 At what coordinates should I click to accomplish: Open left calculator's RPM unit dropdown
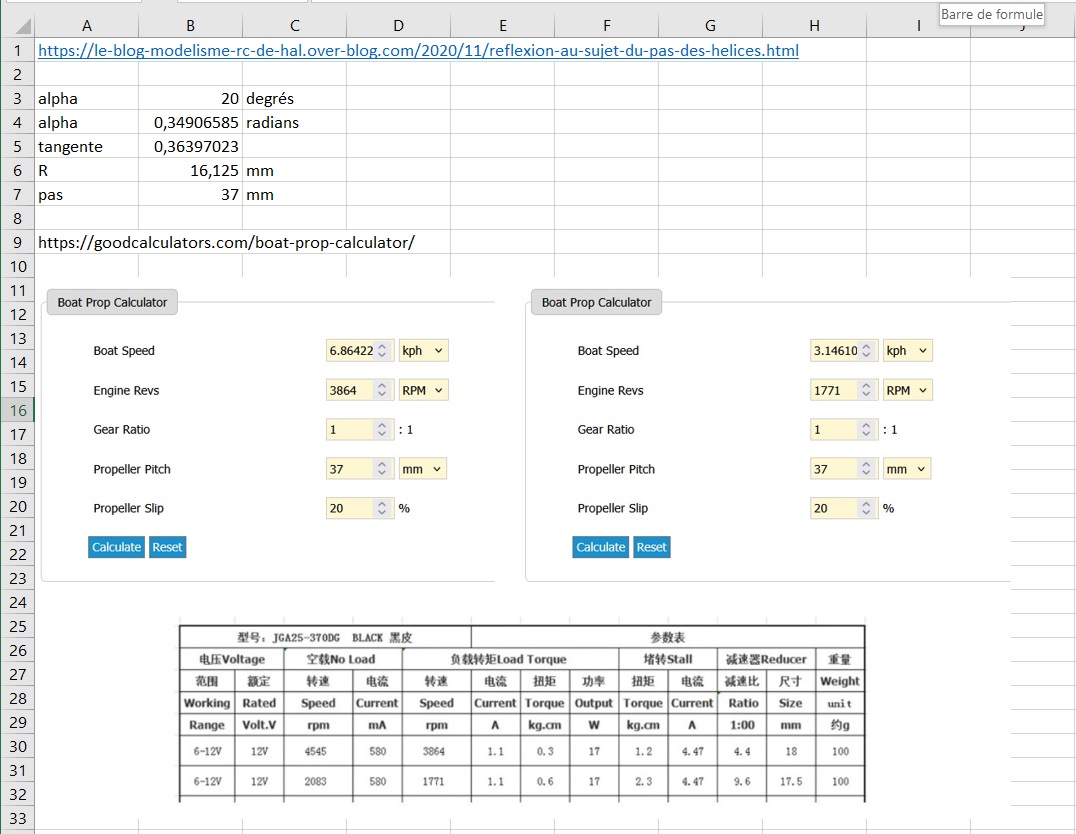[x=424, y=390]
